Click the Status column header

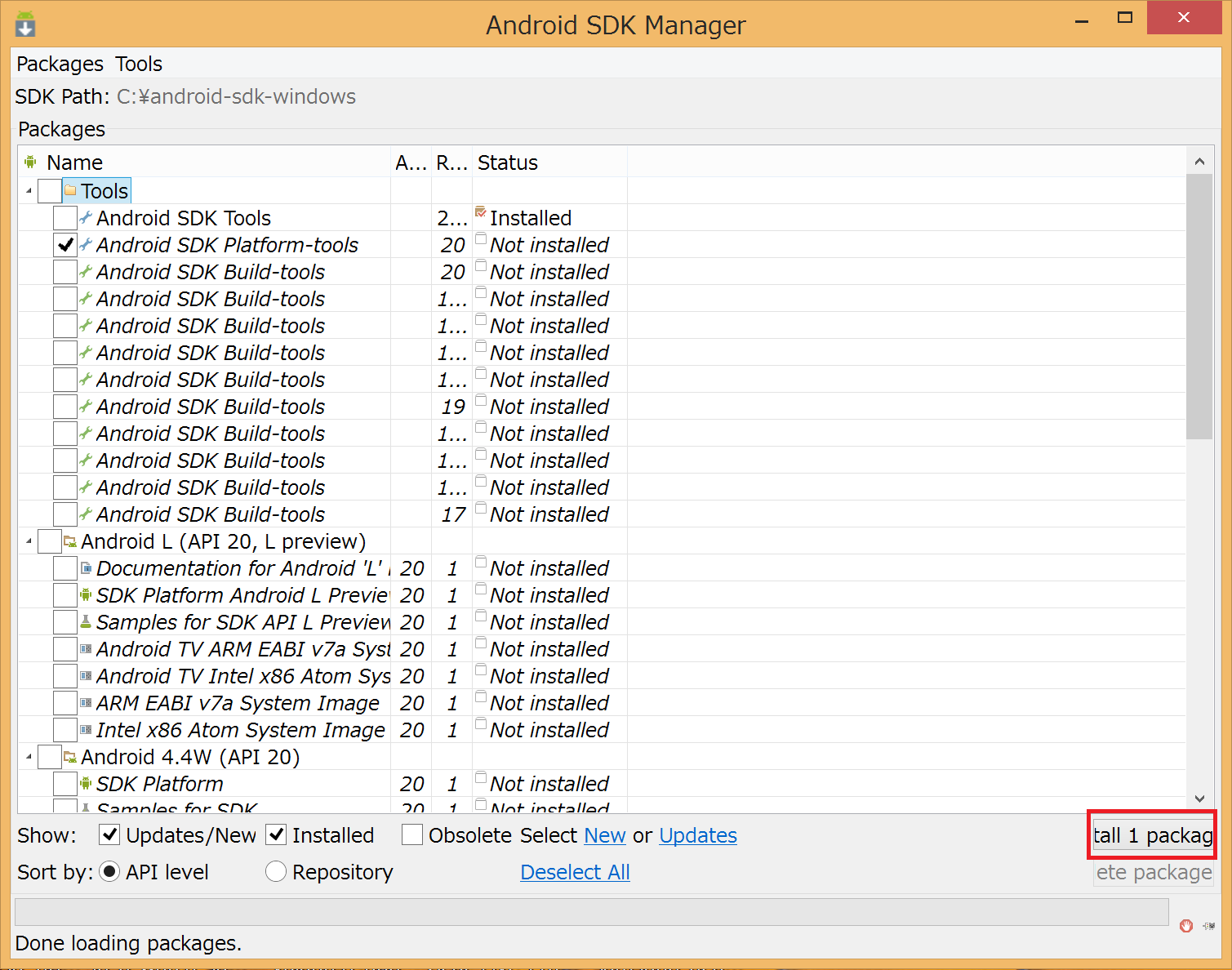tap(508, 162)
